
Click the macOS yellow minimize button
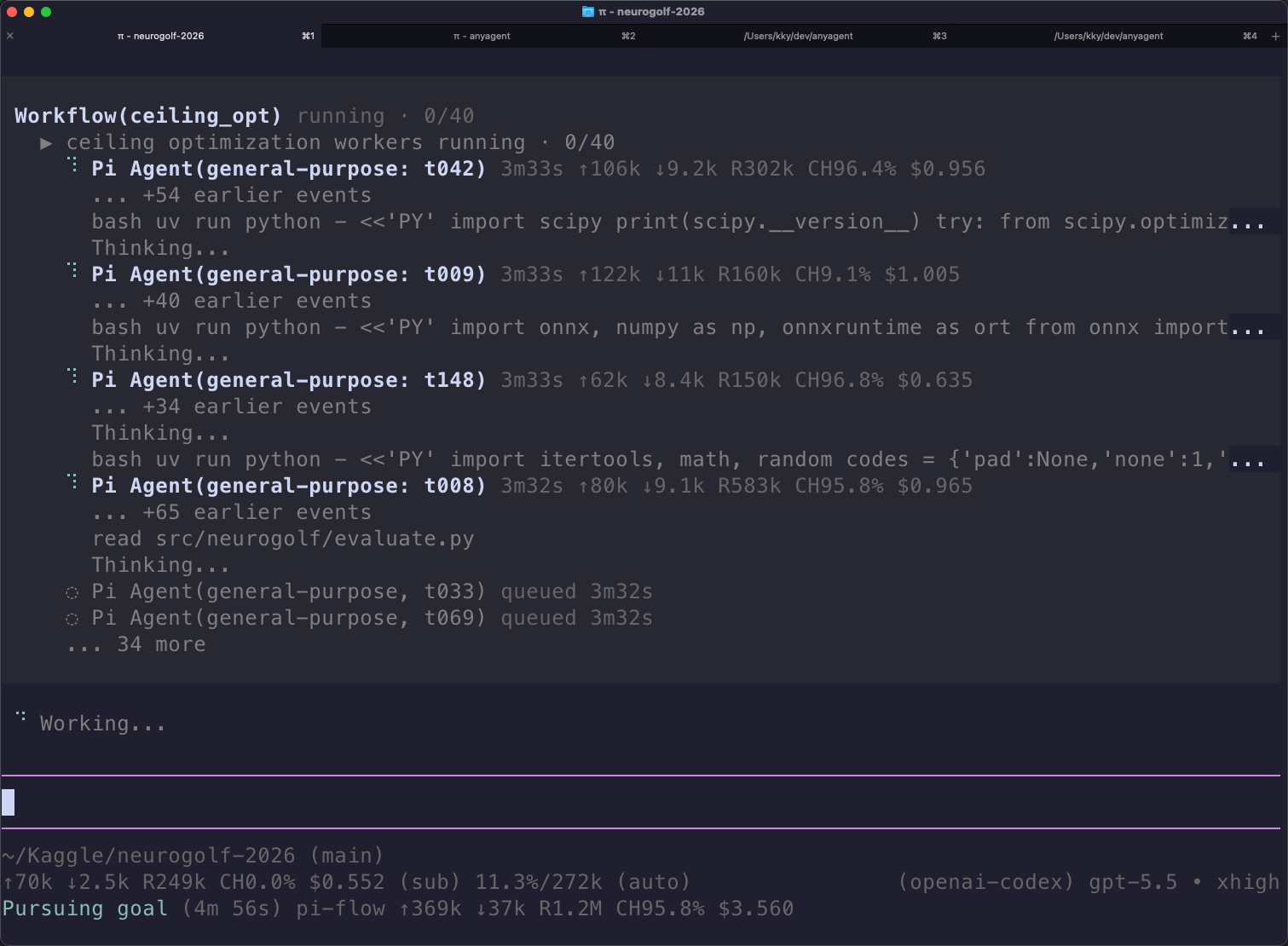pos(29,12)
